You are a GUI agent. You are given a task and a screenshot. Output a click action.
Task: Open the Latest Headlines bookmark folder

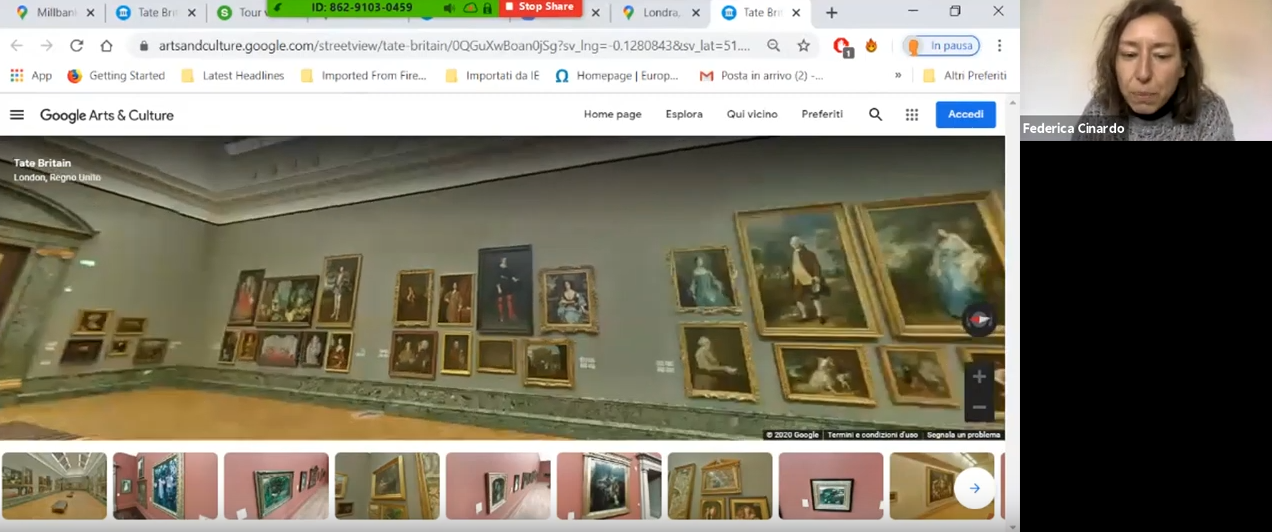[233, 76]
